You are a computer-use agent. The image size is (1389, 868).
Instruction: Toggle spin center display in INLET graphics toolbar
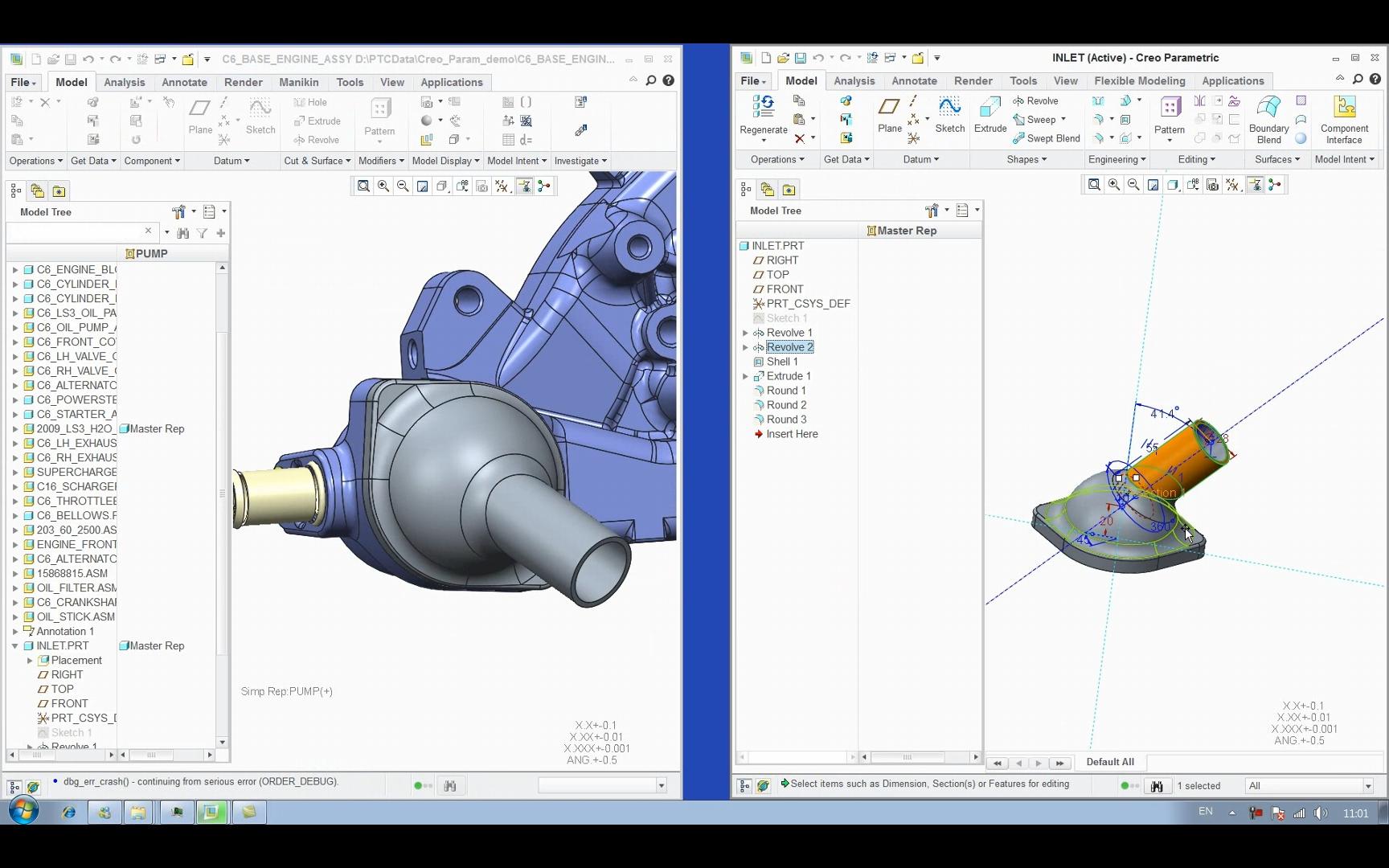(1274, 185)
